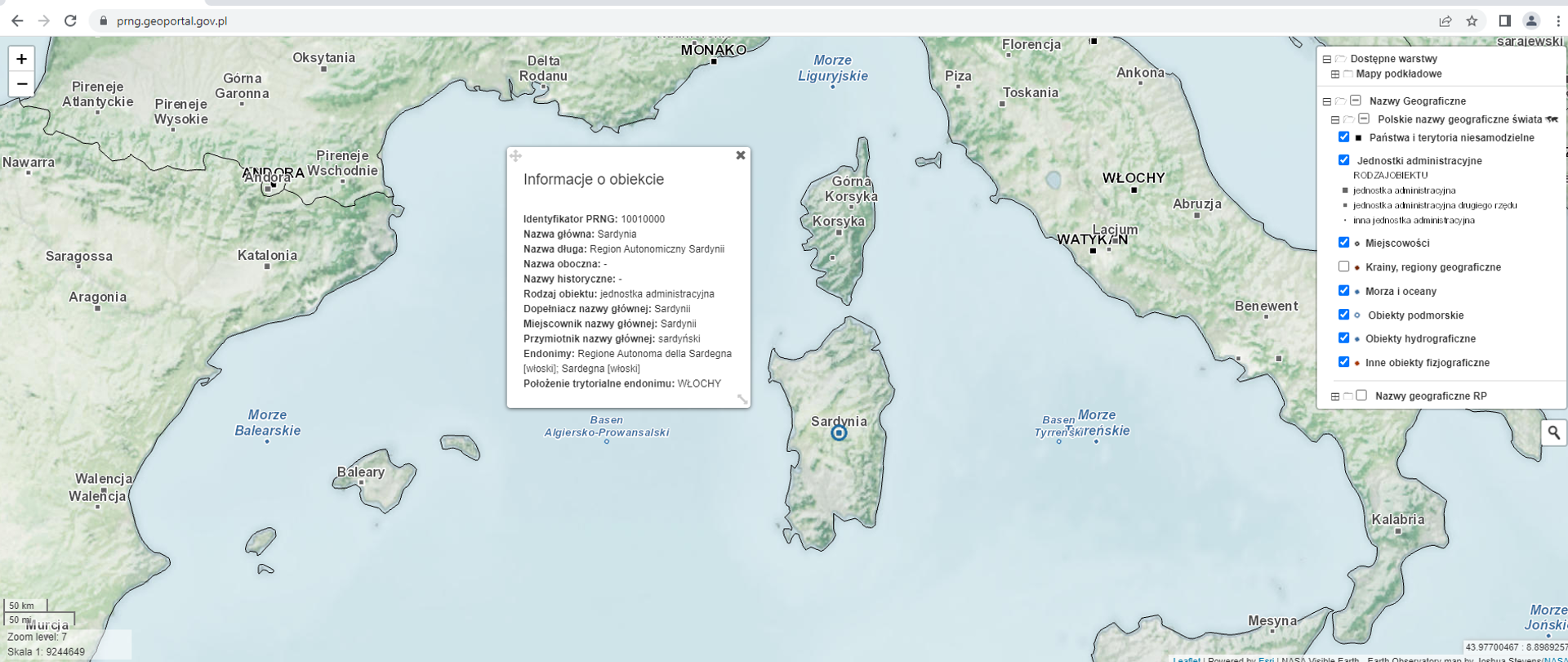Screen dimensions: 1568x662
Task: Uncheck Jednostki administracyjne layer
Action: (1343, 160)
